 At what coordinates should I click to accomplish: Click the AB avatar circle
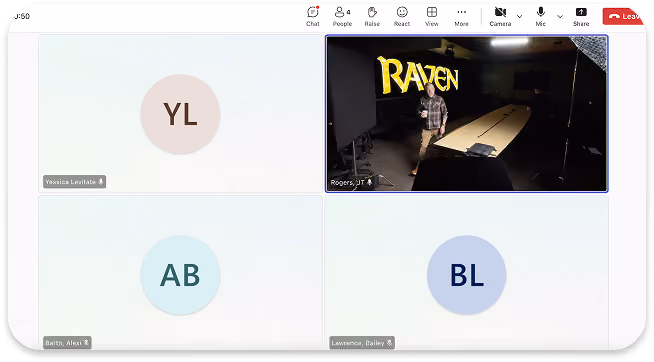(x=180, y=275)
